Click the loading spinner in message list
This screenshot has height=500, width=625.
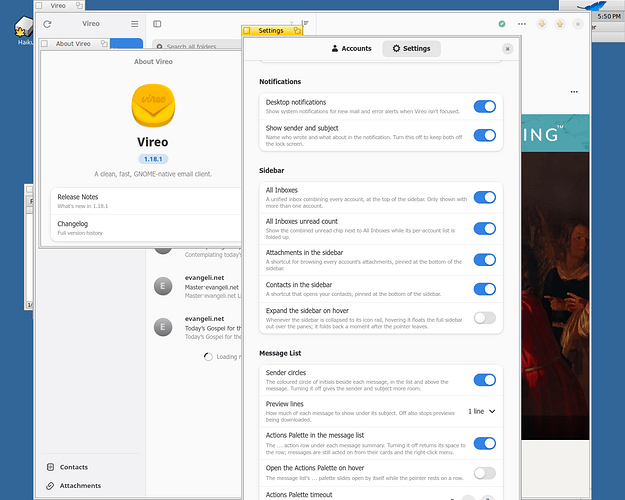tap(208, 357)
